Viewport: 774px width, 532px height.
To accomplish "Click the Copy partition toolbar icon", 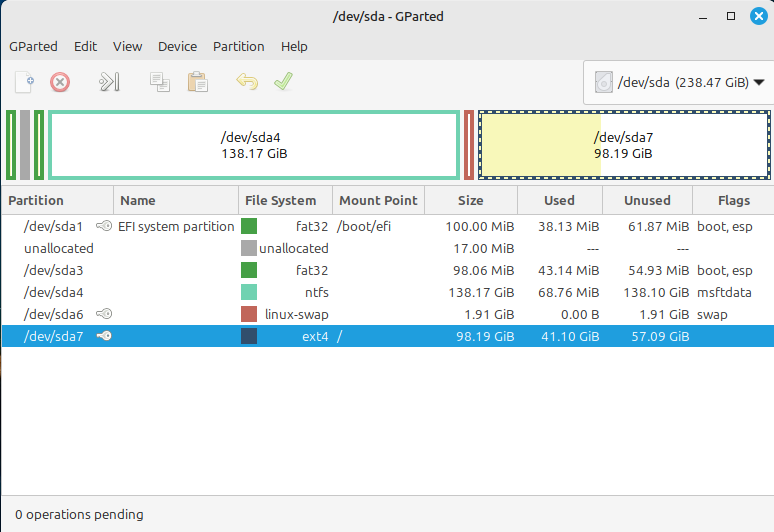I will pyautogui.click(x=160, y=82).
